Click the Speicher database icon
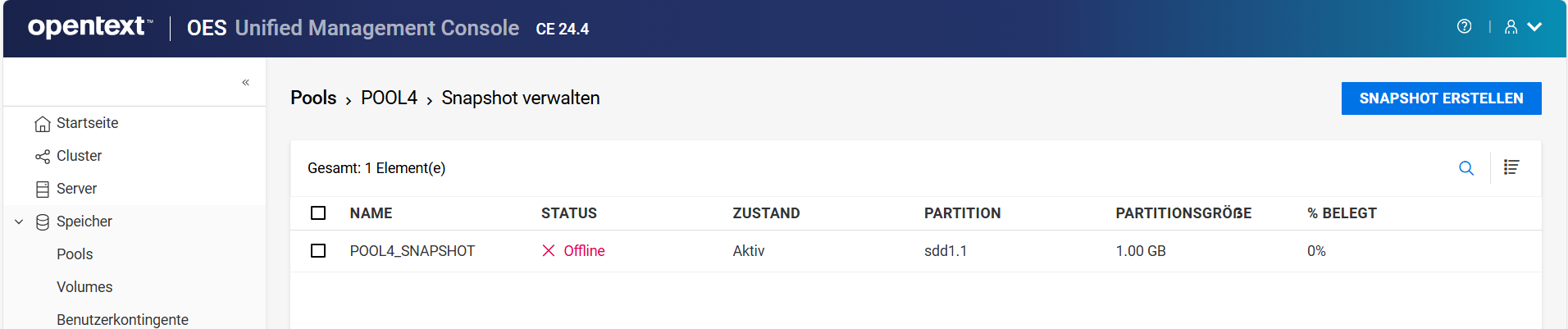Image resolution: width=1568 pixels, height=329 pixels. point(43,222)
